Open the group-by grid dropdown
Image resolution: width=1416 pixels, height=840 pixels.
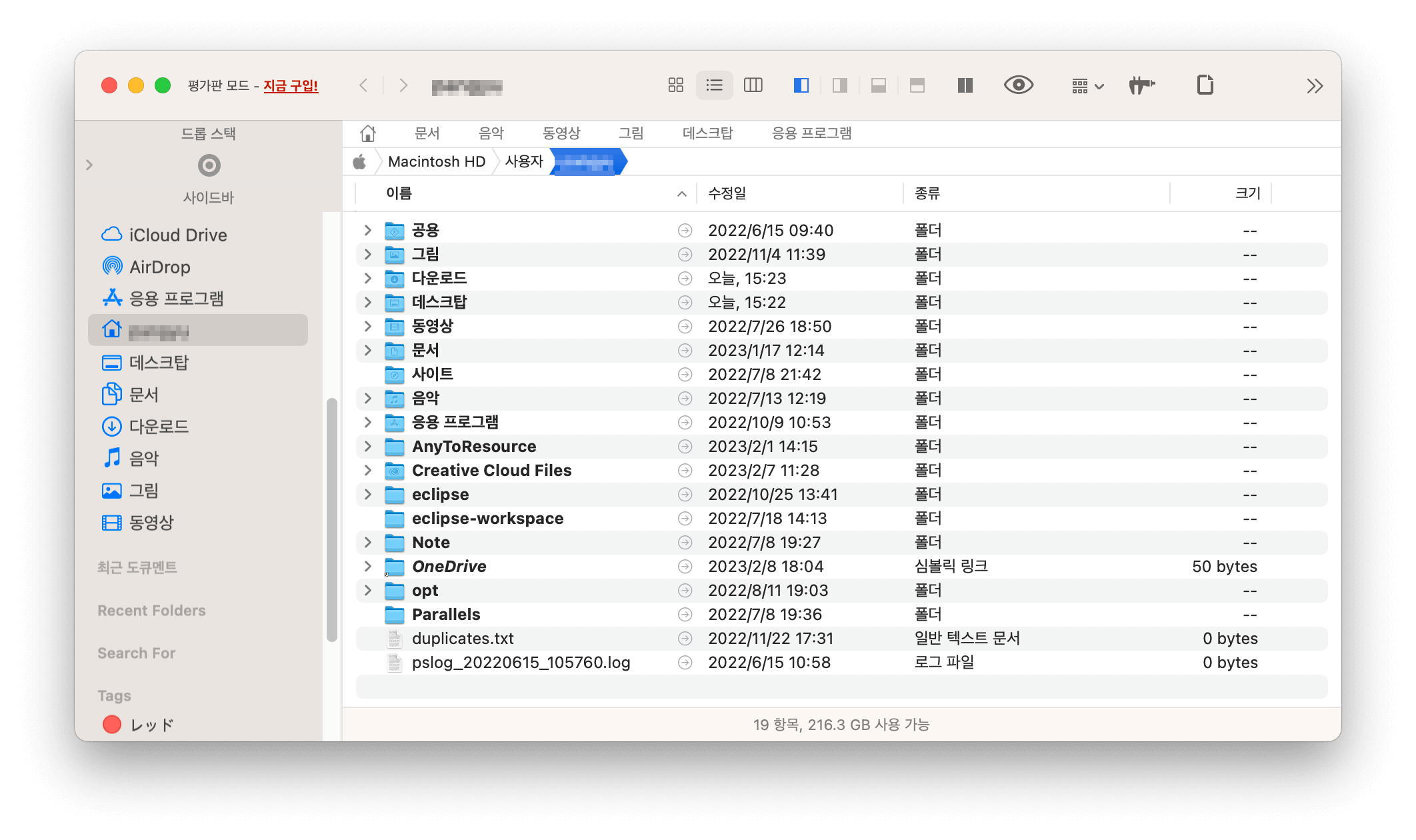[1088, 86]
